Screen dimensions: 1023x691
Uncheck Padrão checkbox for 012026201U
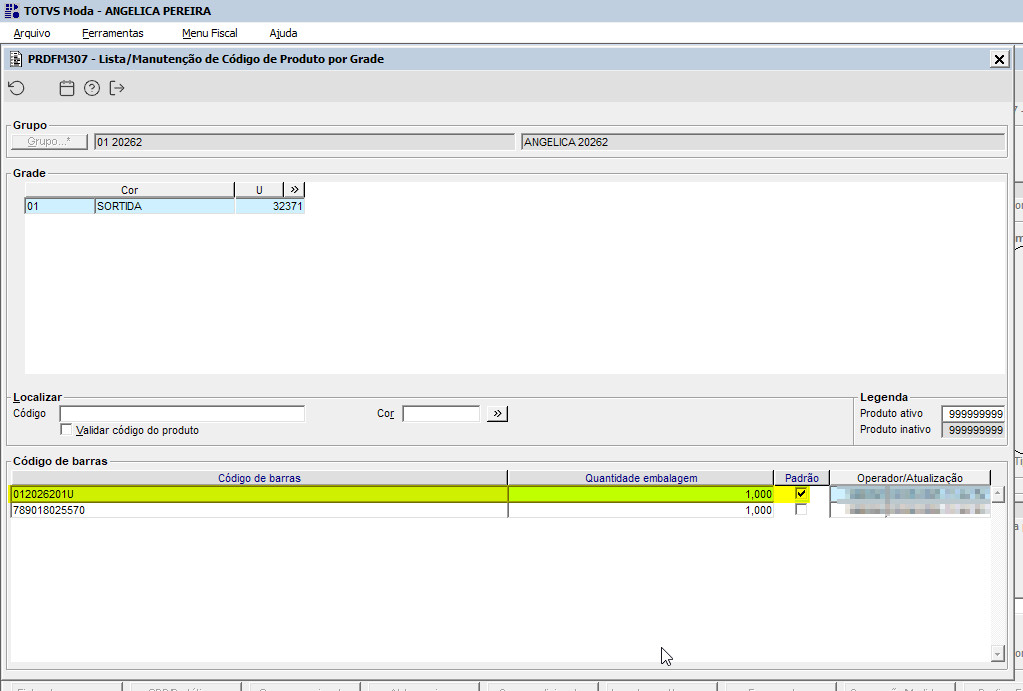[801, 494]
